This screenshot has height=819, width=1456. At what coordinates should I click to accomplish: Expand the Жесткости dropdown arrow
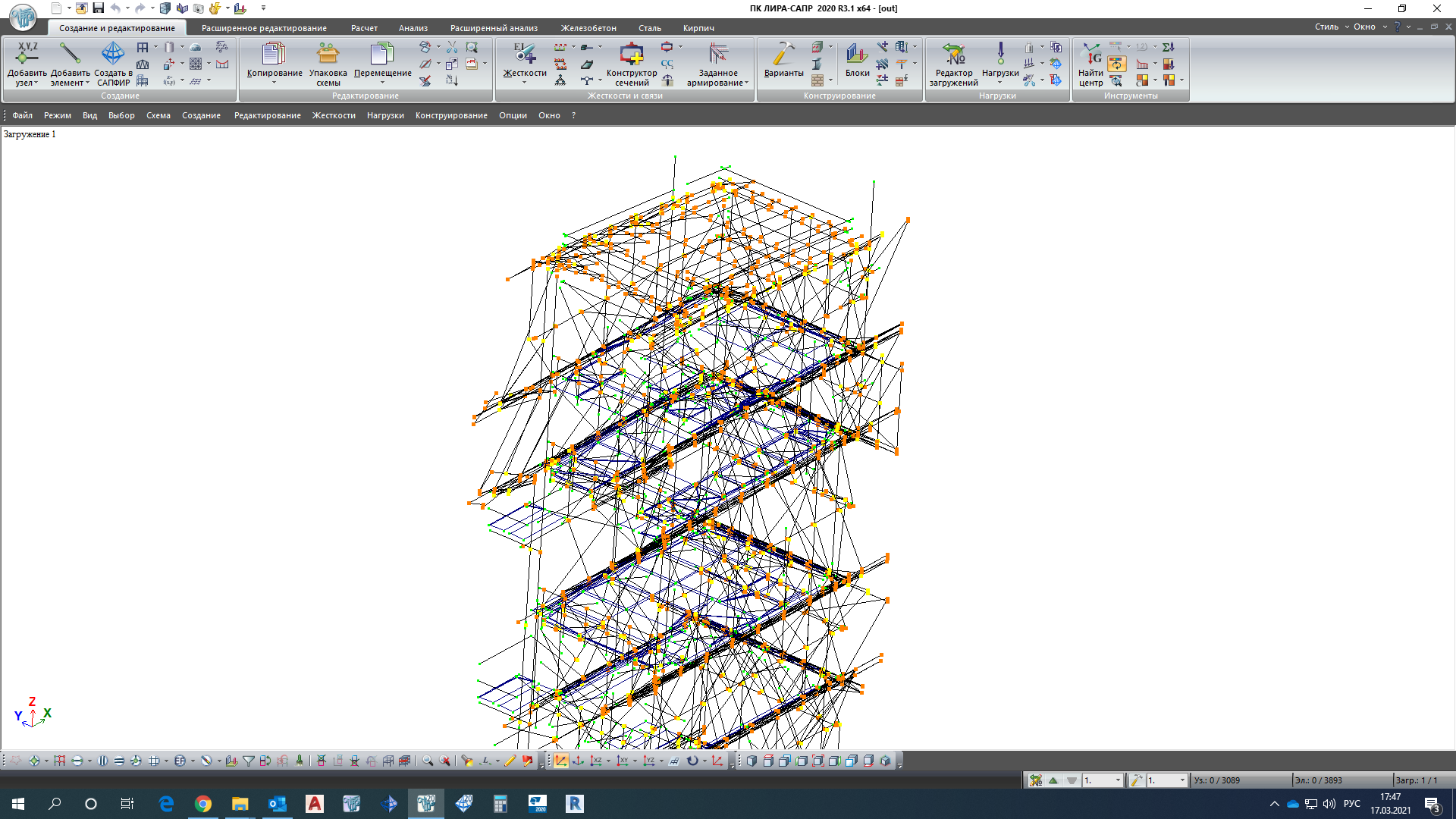[x=524, y=82]
